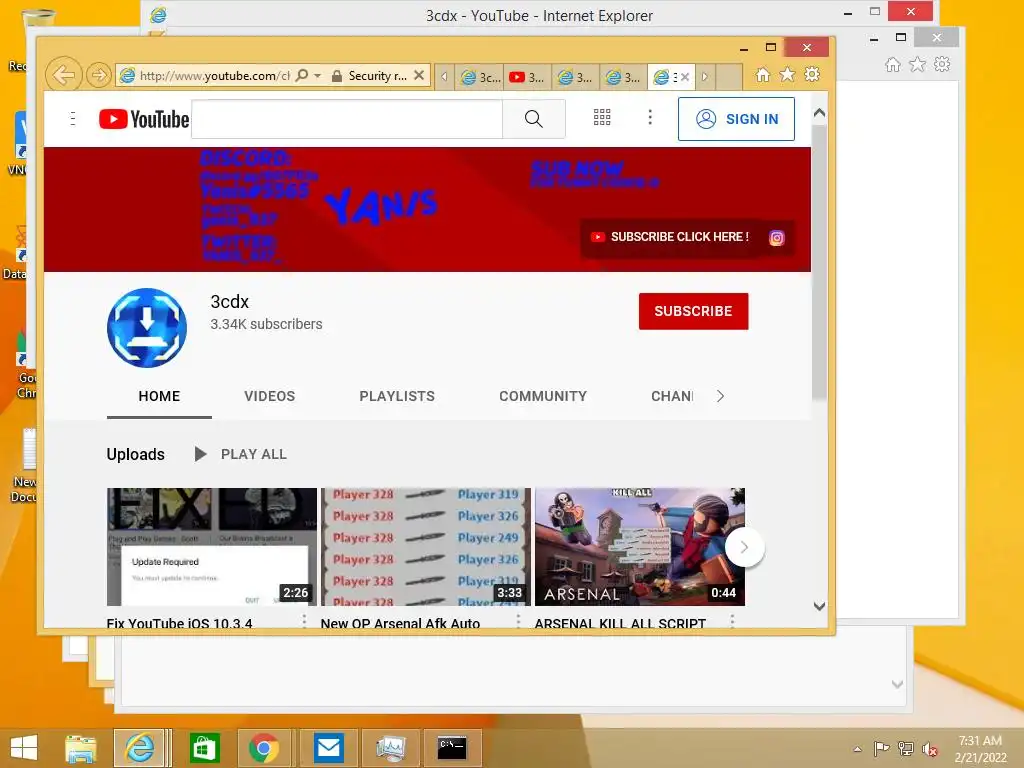Open YouTube settings three-dot menu
This screenshot has width=1024, height=768.
(x=650, y=118)
